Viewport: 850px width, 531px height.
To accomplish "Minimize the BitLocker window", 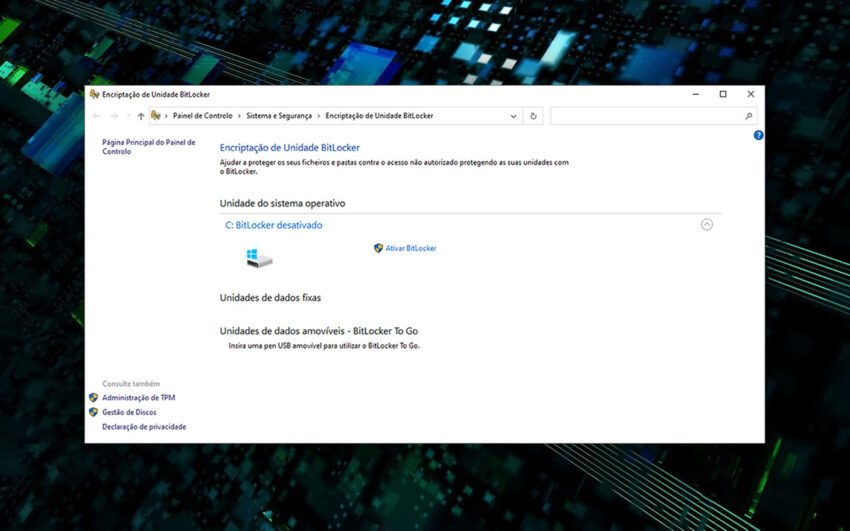I will 696,94.
